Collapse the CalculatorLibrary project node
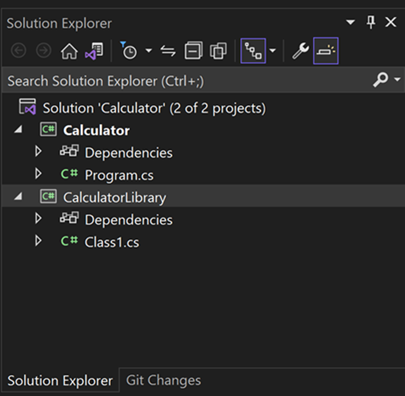 [18, 196]
